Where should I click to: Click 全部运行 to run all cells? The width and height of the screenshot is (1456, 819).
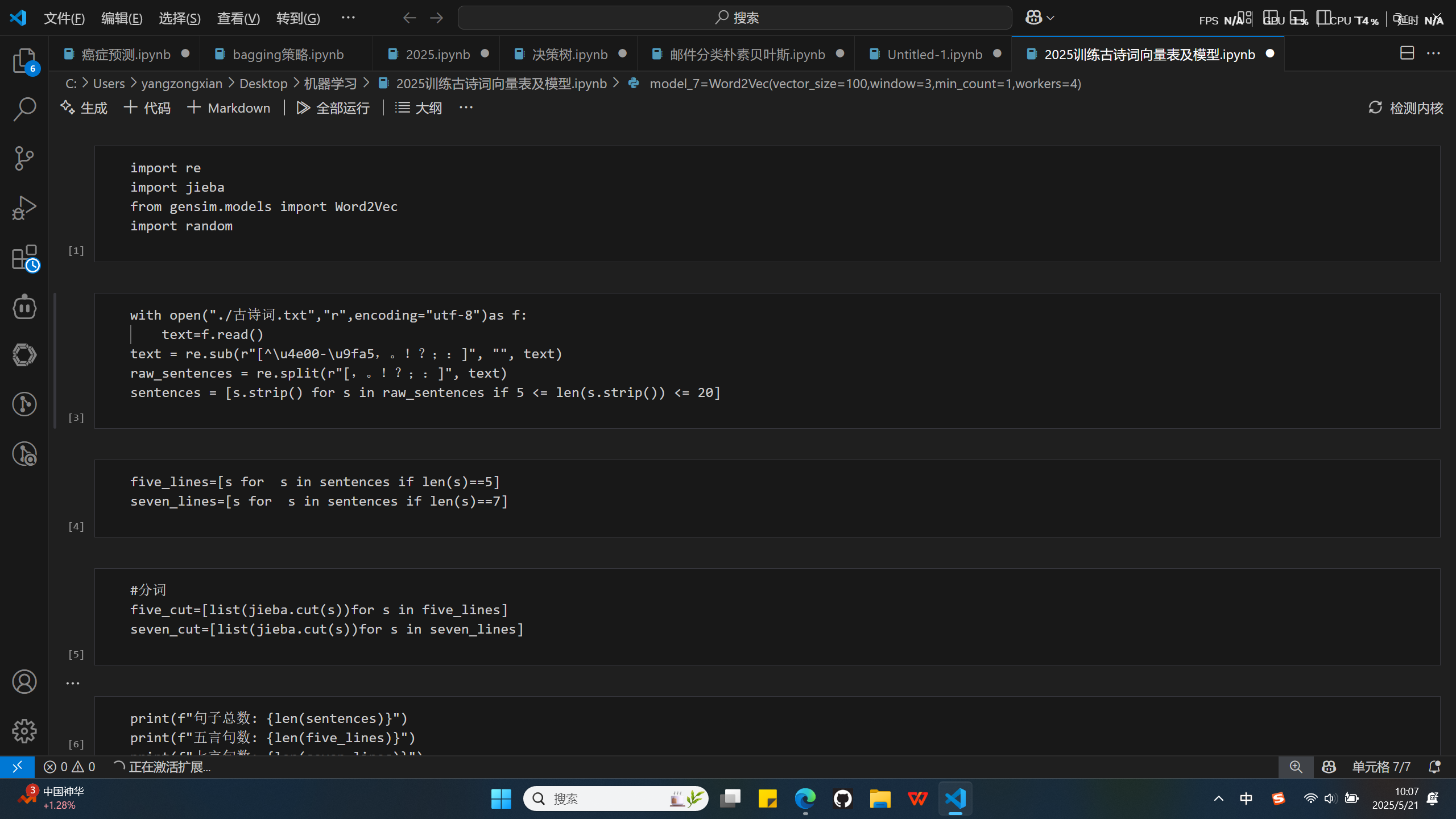point(333,107)
